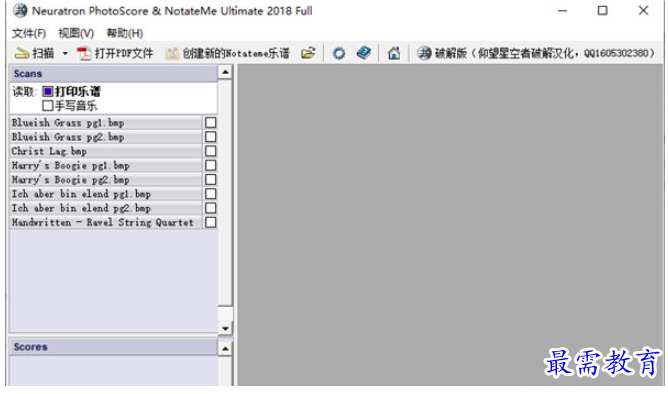Click the Scans panel scroll down arrow
668x394 pixels.
pos(225,328)
